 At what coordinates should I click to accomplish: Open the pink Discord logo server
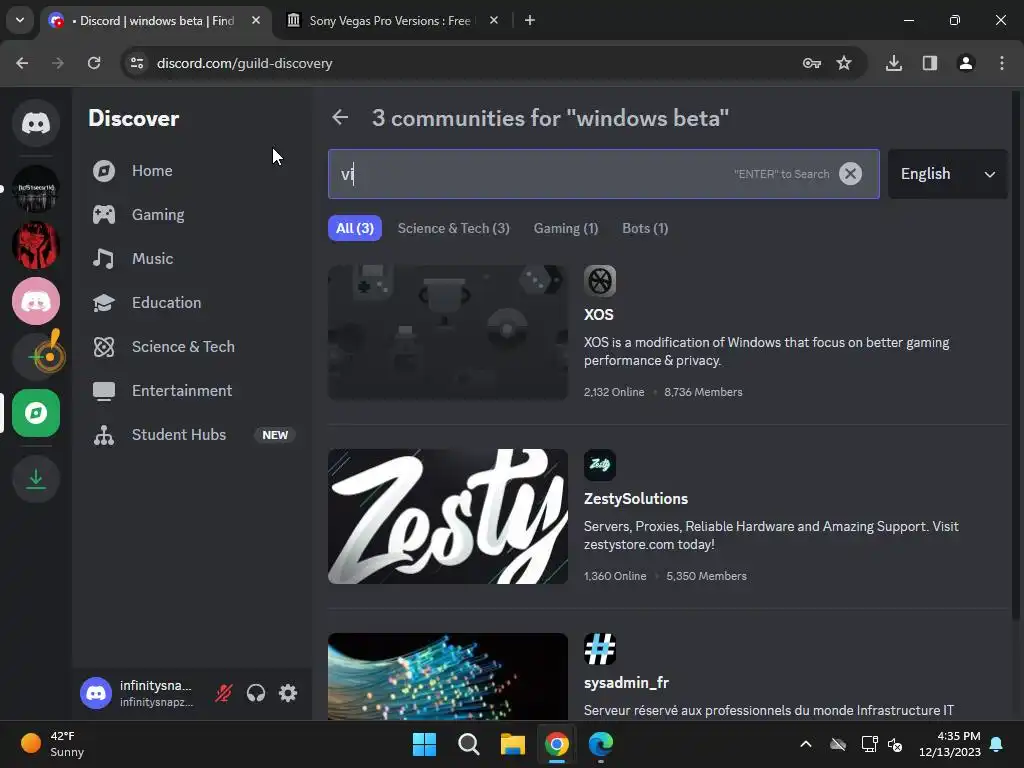(x=36, y=301)
